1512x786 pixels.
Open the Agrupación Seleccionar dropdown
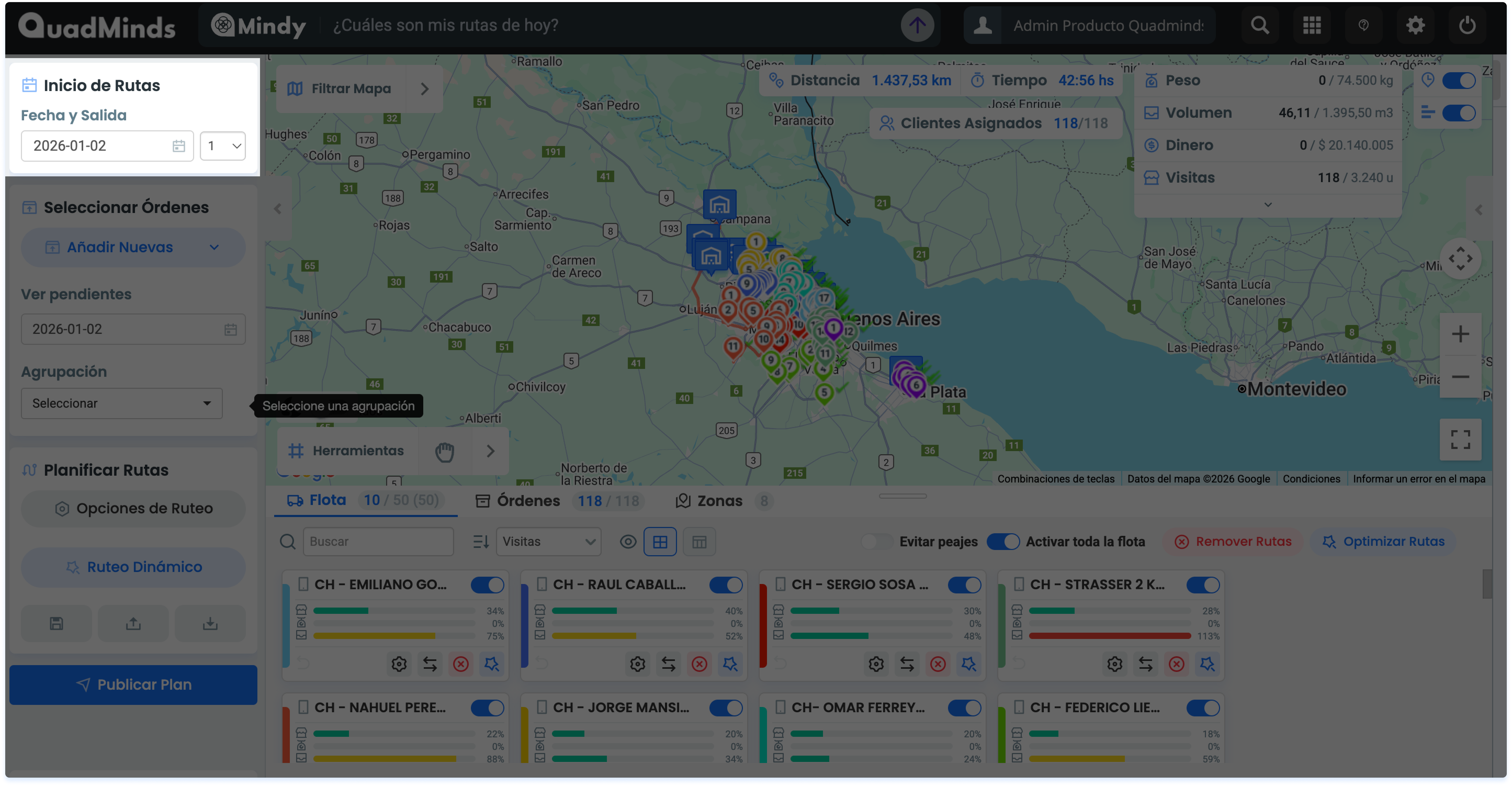coord(121,403)
